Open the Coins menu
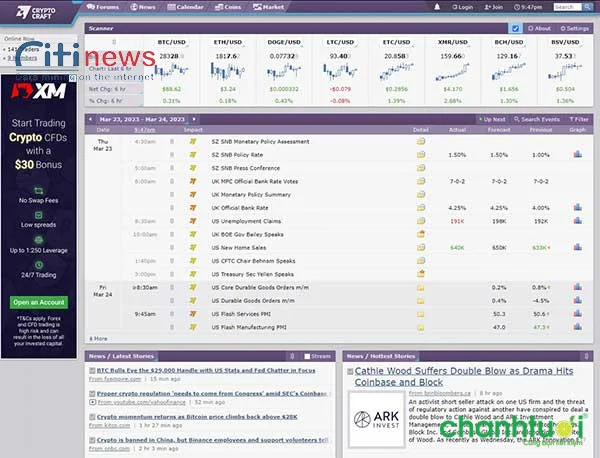The image size is (600, 458). point(228,7)
